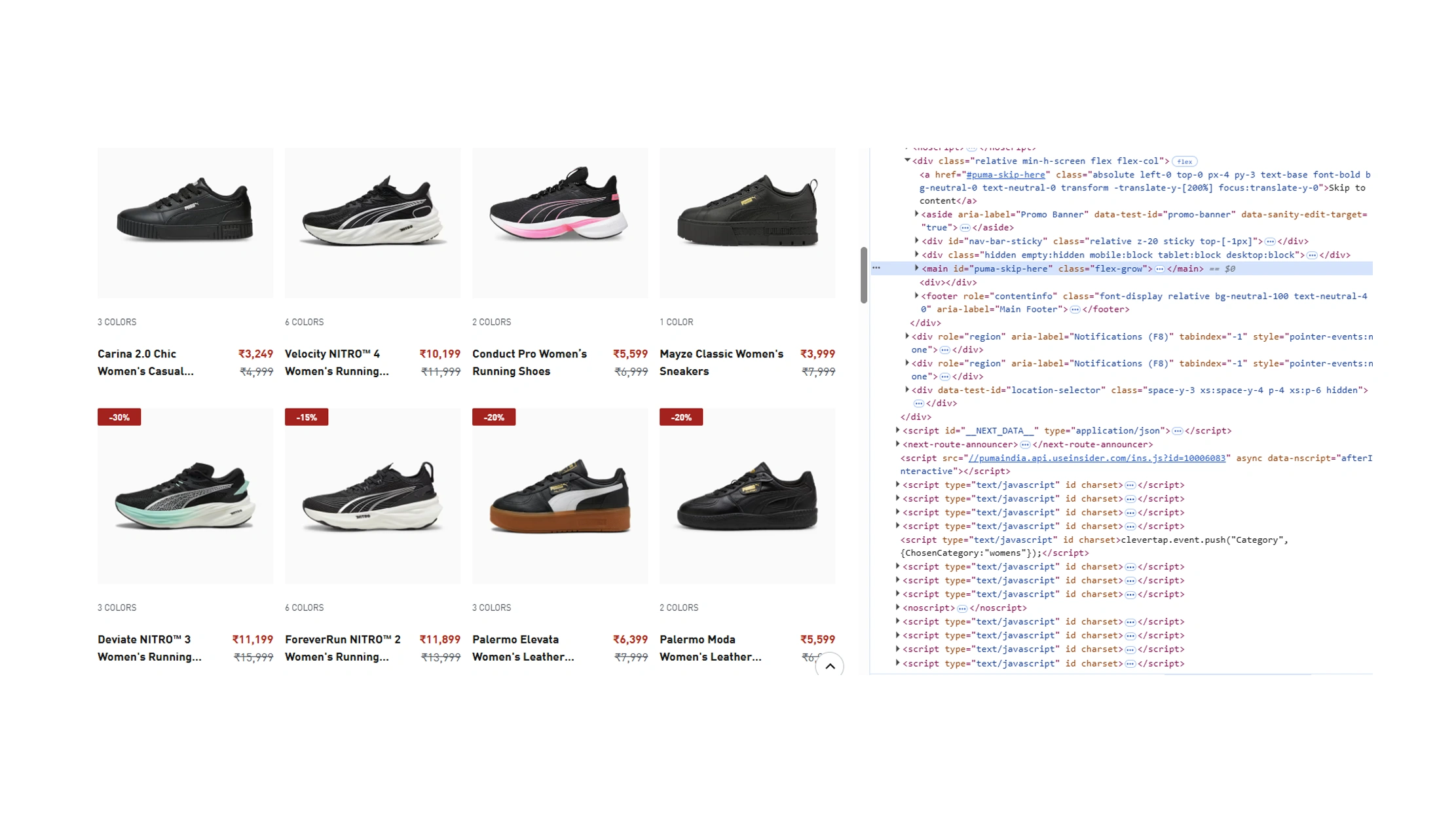Click the Mayze Classic Women's Sneakers title
The width and height of the screenshot is (1456, 823).
[x=721, y=362]
